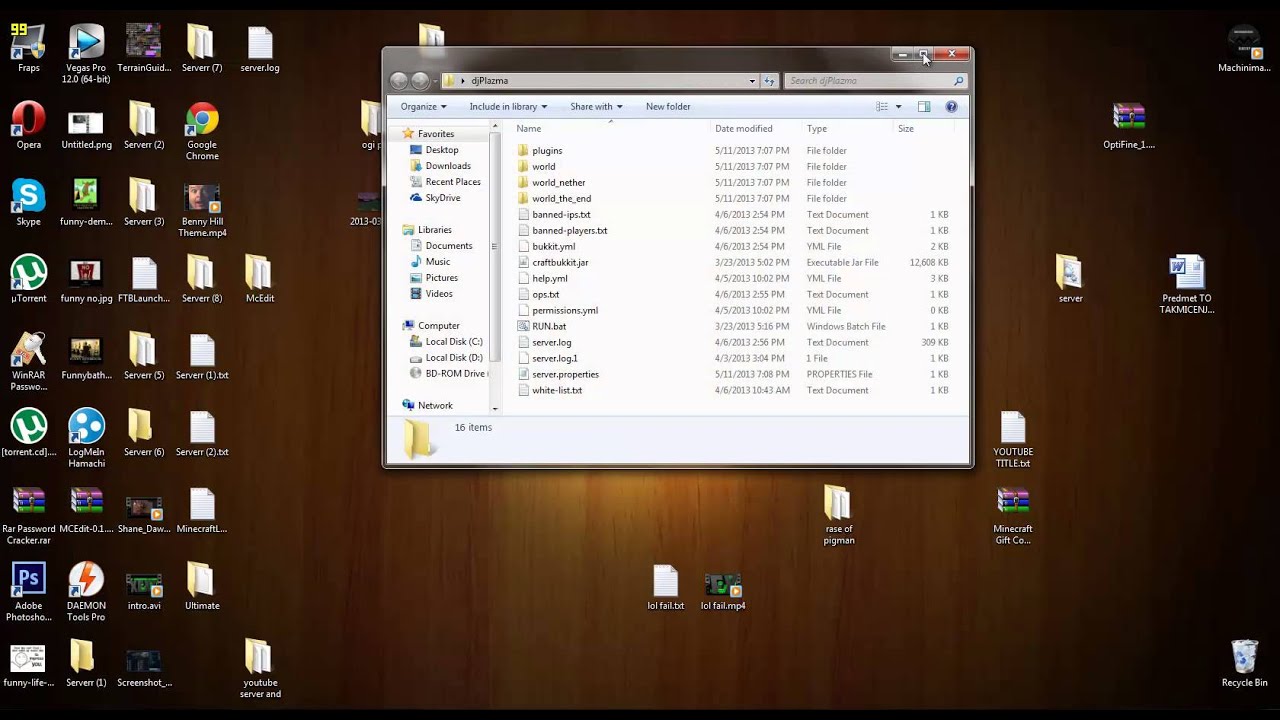Screen dimensions: 1280x720
Task: Select the RUN.bat batch file
Action: (733, 326)
